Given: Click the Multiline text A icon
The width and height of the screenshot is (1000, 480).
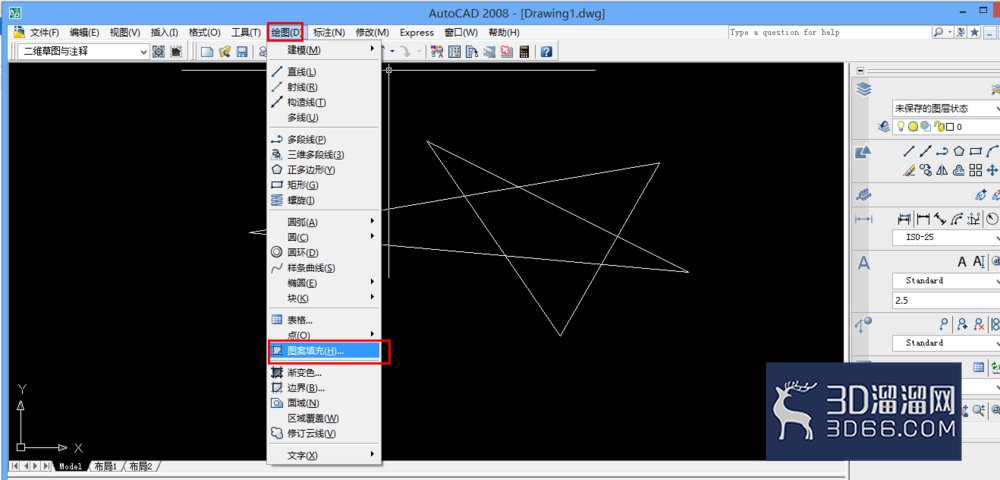Looking at the screenshot, I should (x=962, y=261).
